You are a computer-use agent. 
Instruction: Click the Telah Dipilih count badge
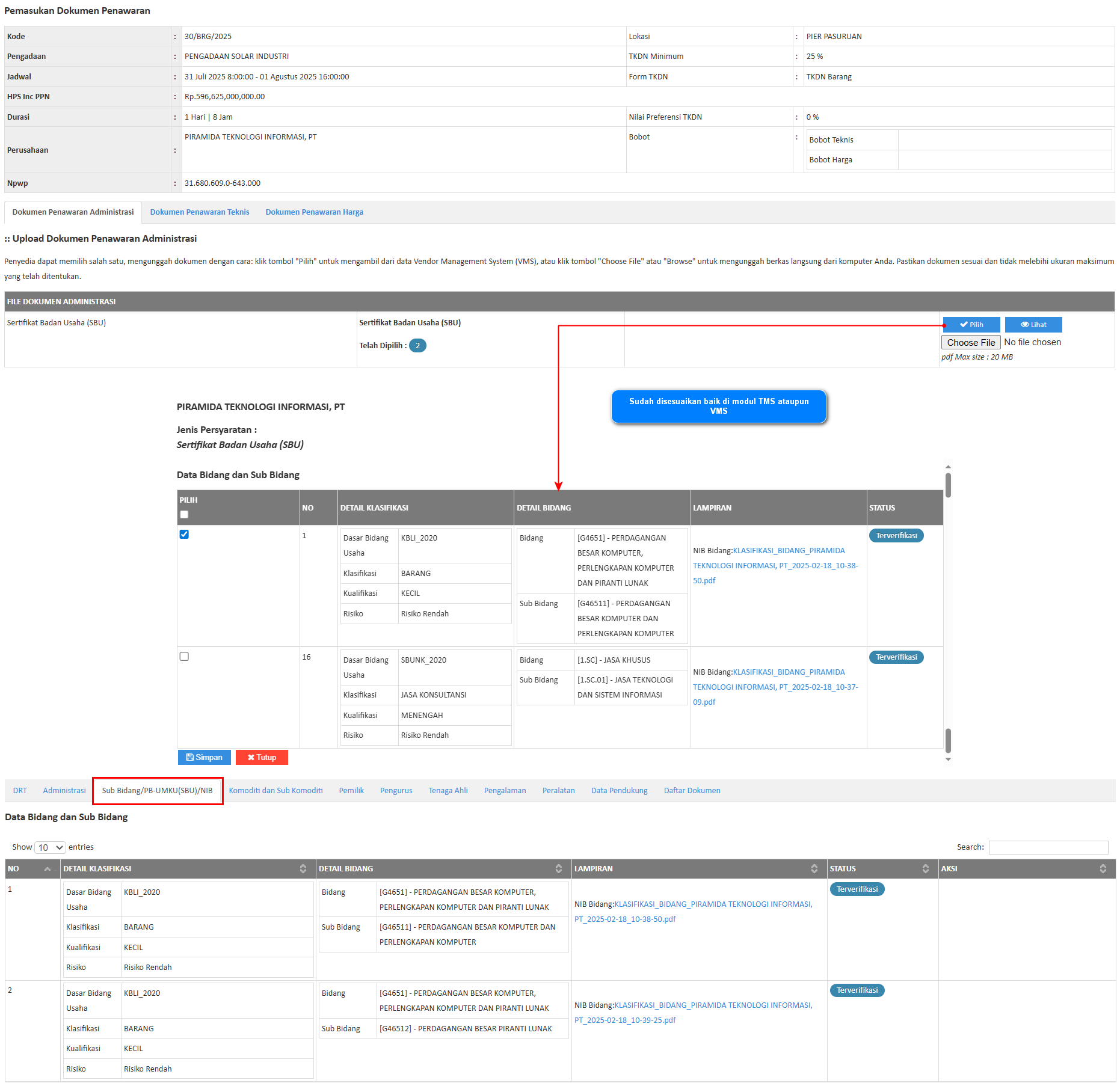417,346
